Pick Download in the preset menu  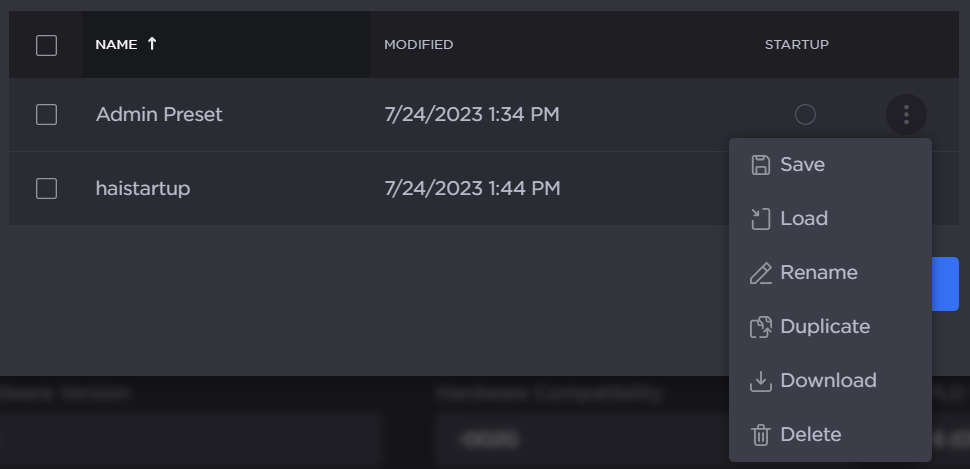click(x=828, y=381)
